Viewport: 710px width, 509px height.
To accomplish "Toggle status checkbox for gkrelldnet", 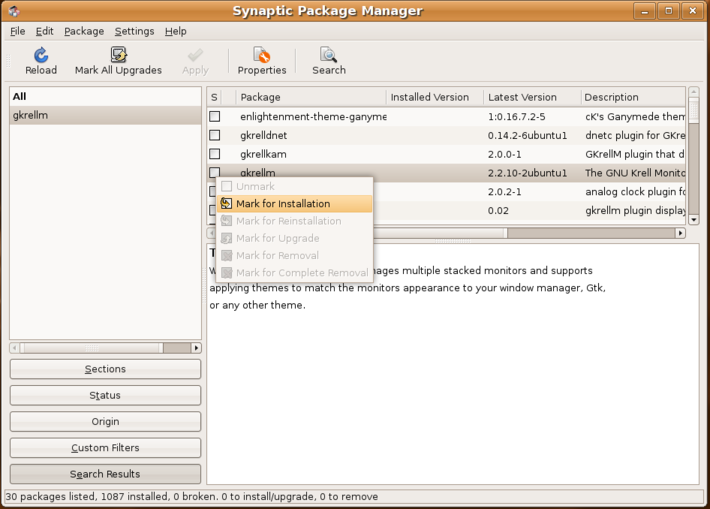I will pos(215,135).
